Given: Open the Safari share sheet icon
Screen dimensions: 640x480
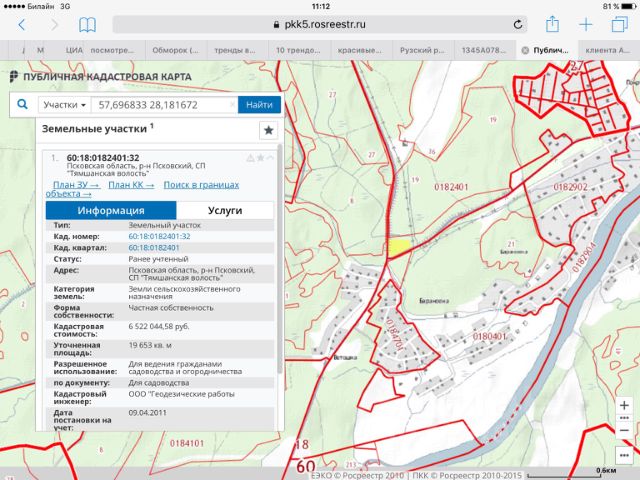Looking at the screenshot, I should (x=552, y=24).
